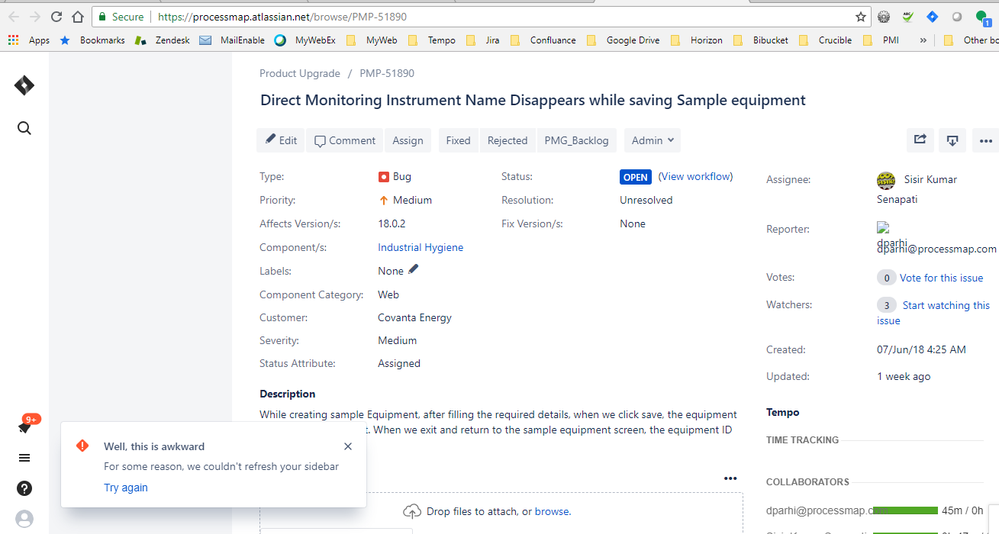Image resolution: width=999 pixels, height=534 pixels.
Task: Click Try again in sidebar error
Action: (x=126, y=488)
